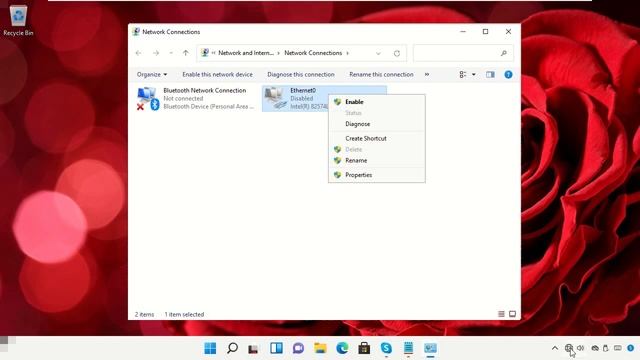This screenshot has width=640, height=360.
Task: Click Enable this network device
Action: [218, 74]
